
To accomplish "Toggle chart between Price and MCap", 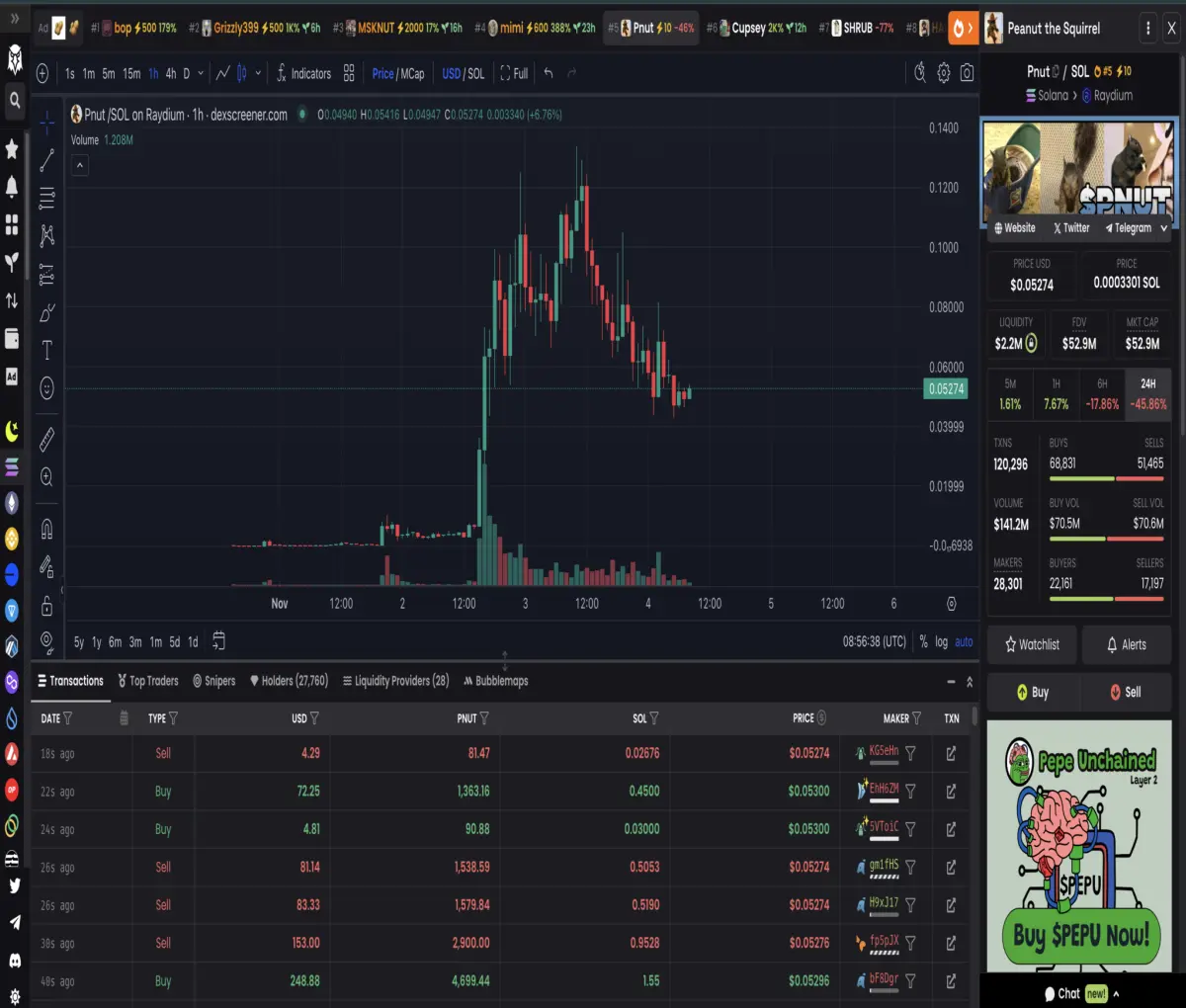I will pyautogui.click(x=398, y=73).
